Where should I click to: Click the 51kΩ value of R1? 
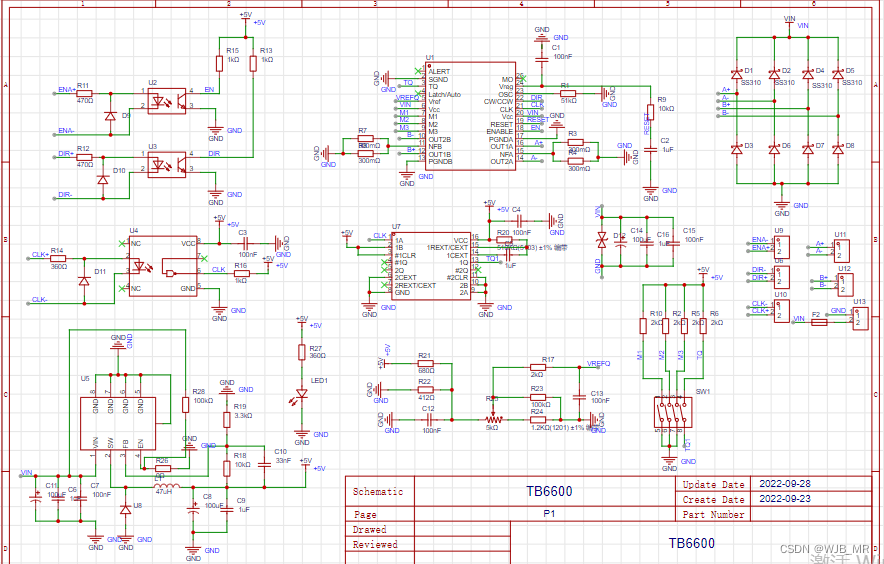(x=569, y=101)
